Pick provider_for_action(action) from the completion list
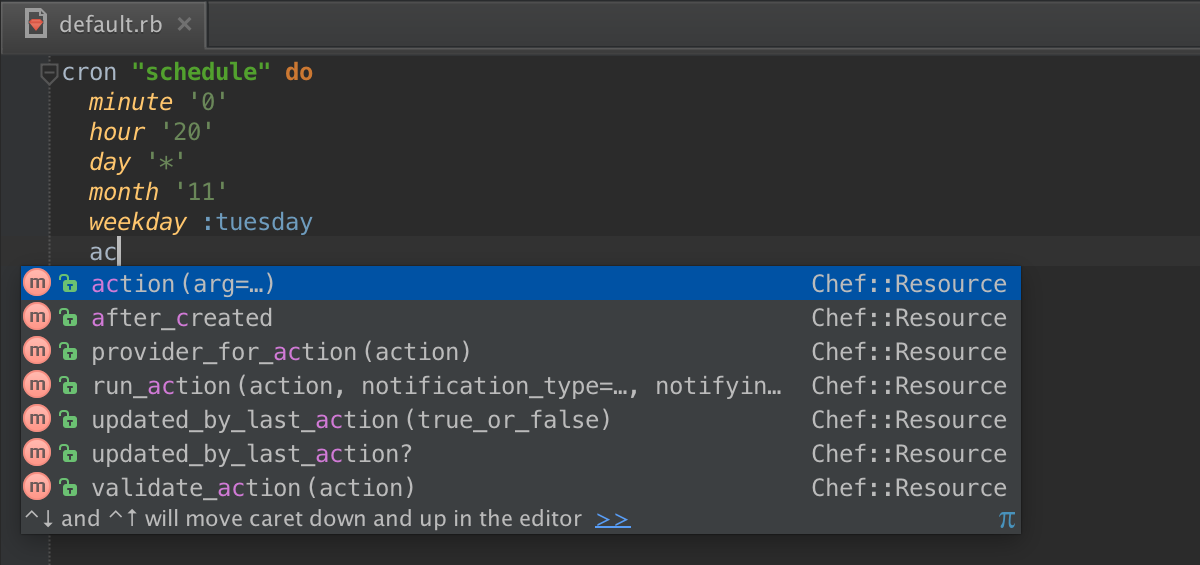Viewport: 1200px width, 565px height. click(281, 352)
